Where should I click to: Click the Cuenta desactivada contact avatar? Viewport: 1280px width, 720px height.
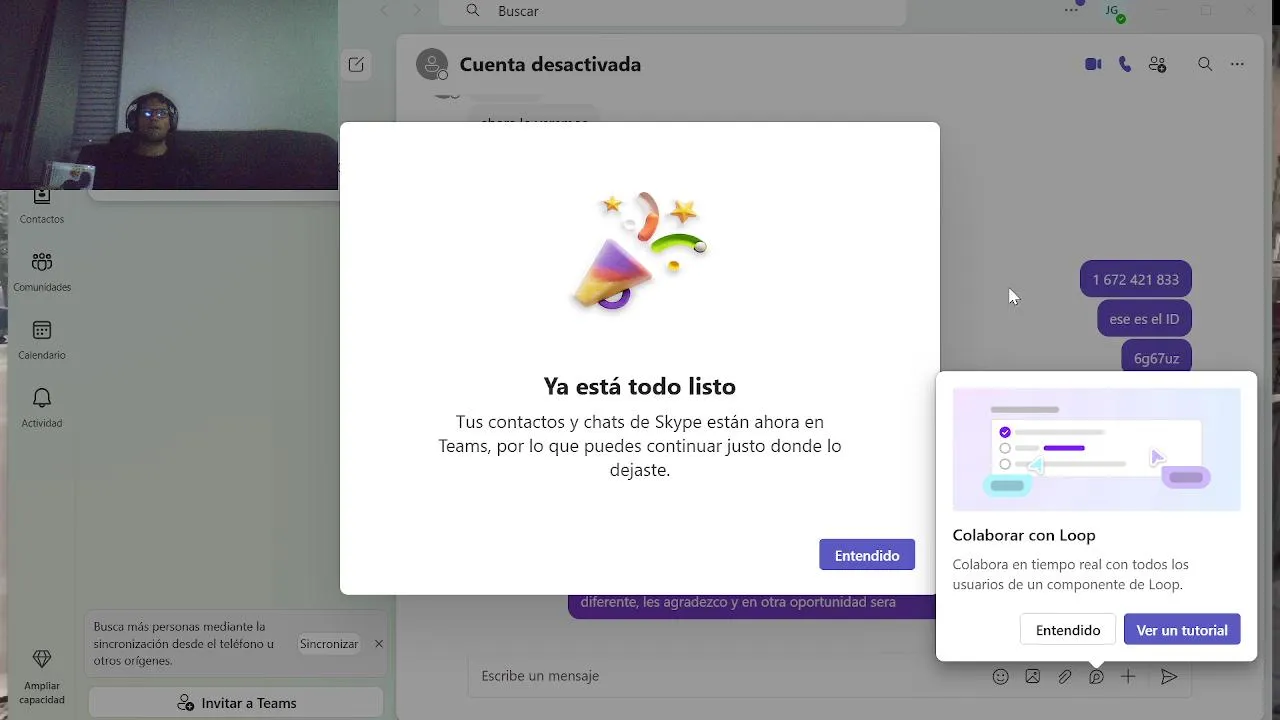(x=432, y=64)
